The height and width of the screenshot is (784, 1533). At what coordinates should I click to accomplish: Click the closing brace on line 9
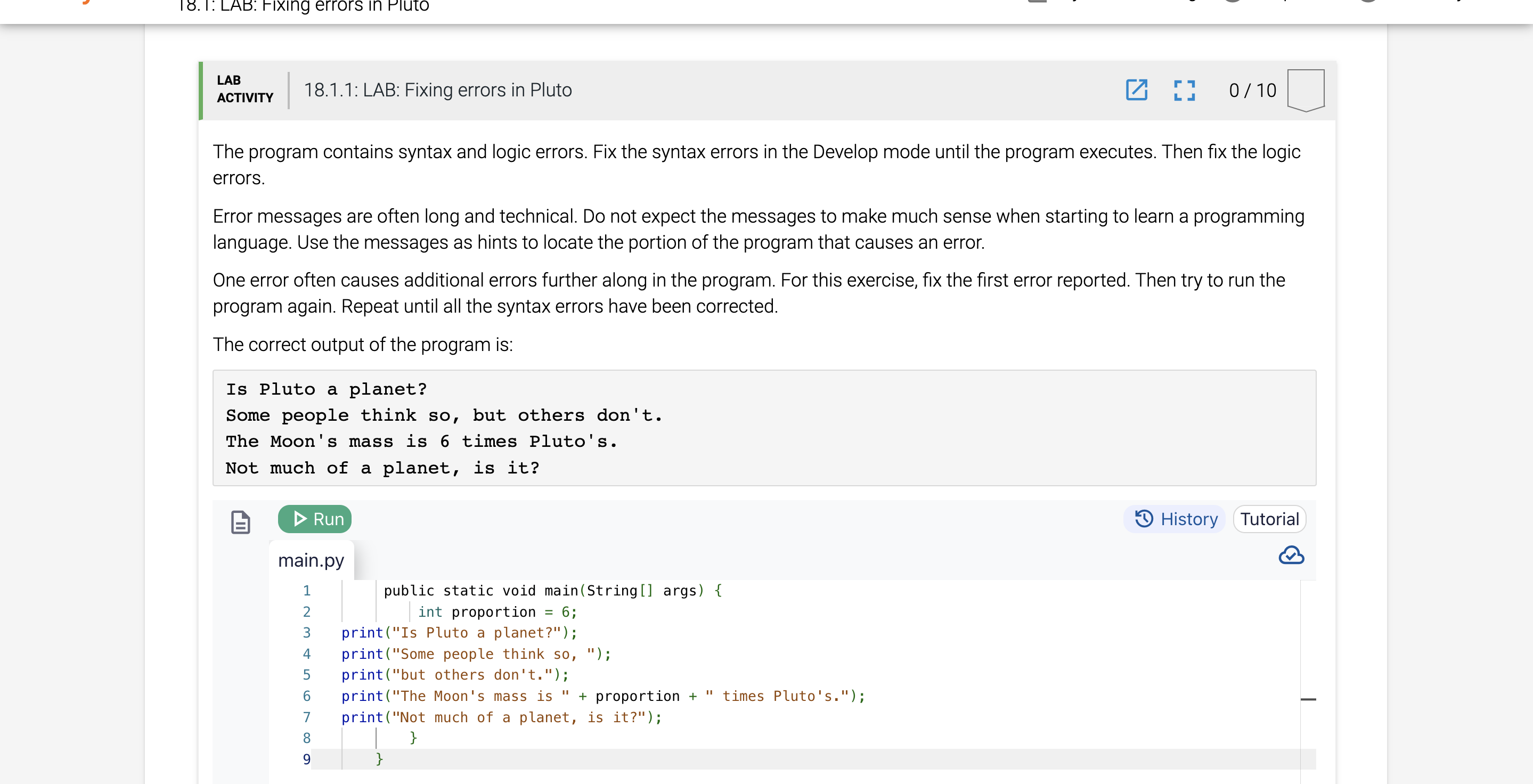point(379,758)
